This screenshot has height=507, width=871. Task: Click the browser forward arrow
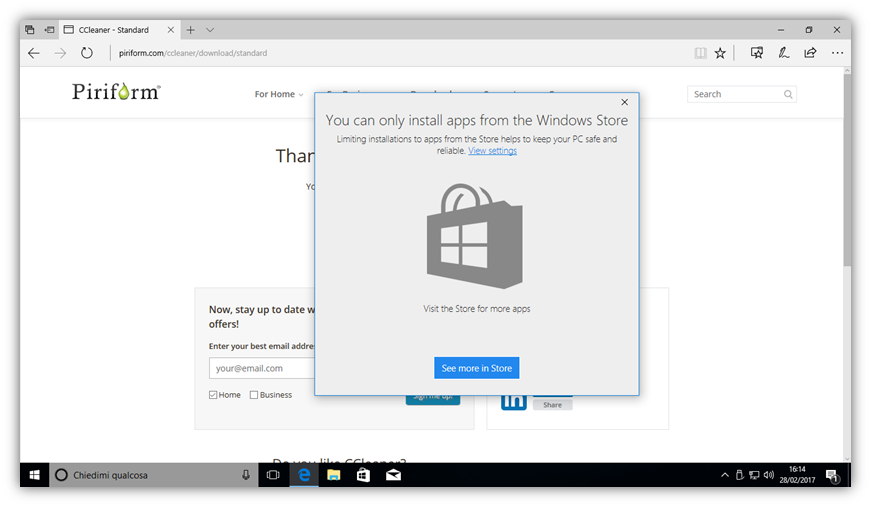60,53
